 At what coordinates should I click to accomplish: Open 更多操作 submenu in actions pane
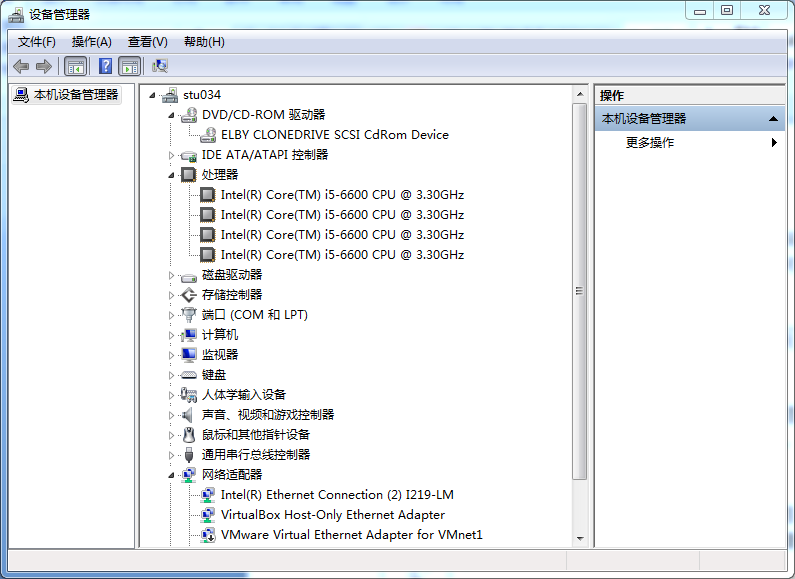coord(690,142)
